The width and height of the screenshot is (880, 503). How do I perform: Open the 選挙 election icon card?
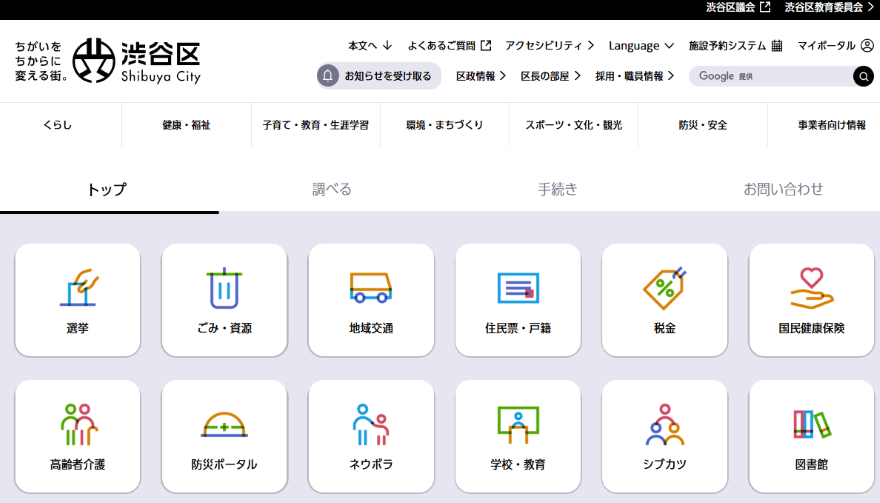[x=77, y=300]
